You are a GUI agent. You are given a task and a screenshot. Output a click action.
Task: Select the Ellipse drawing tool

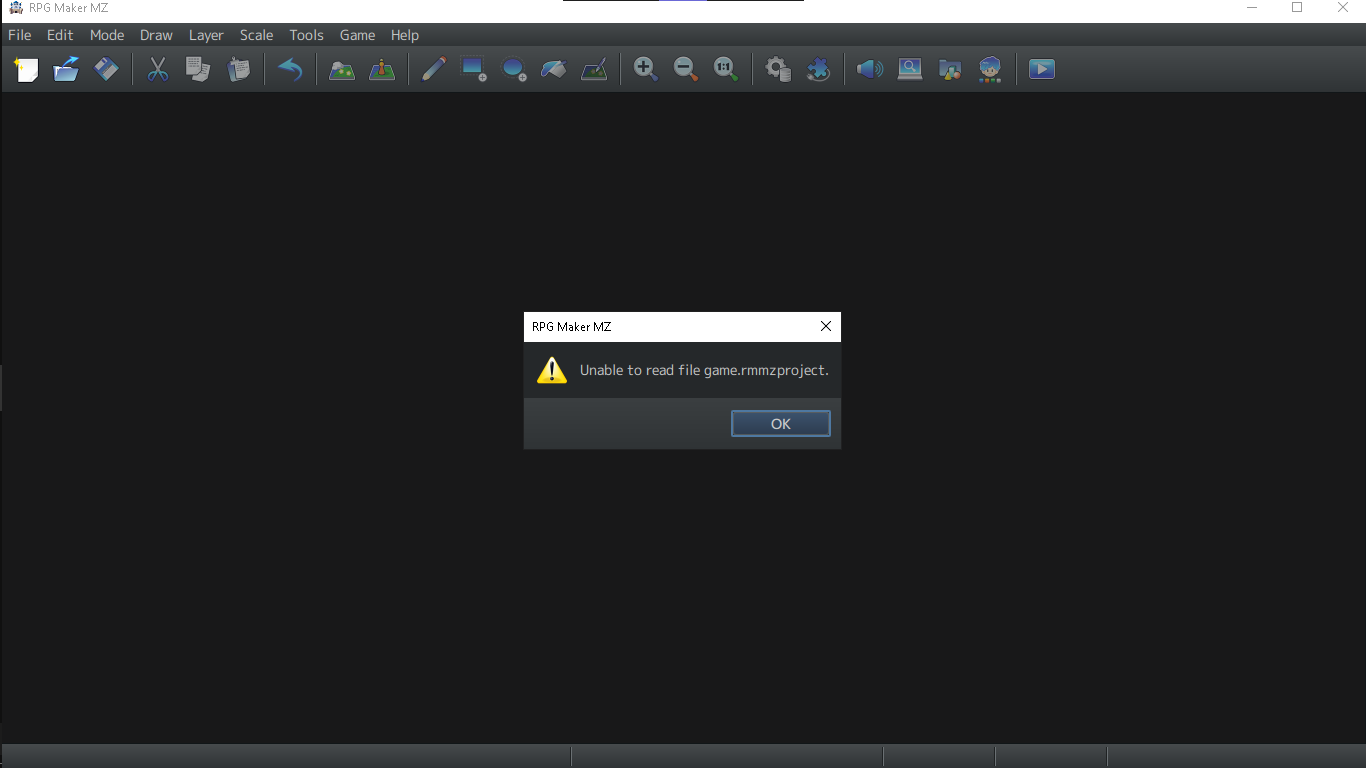(514, 69)
